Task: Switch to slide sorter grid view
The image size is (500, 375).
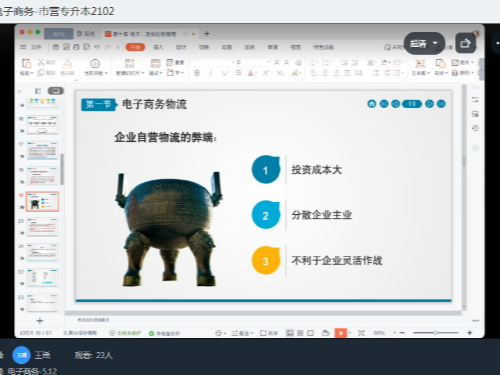Action: point(300,333)
